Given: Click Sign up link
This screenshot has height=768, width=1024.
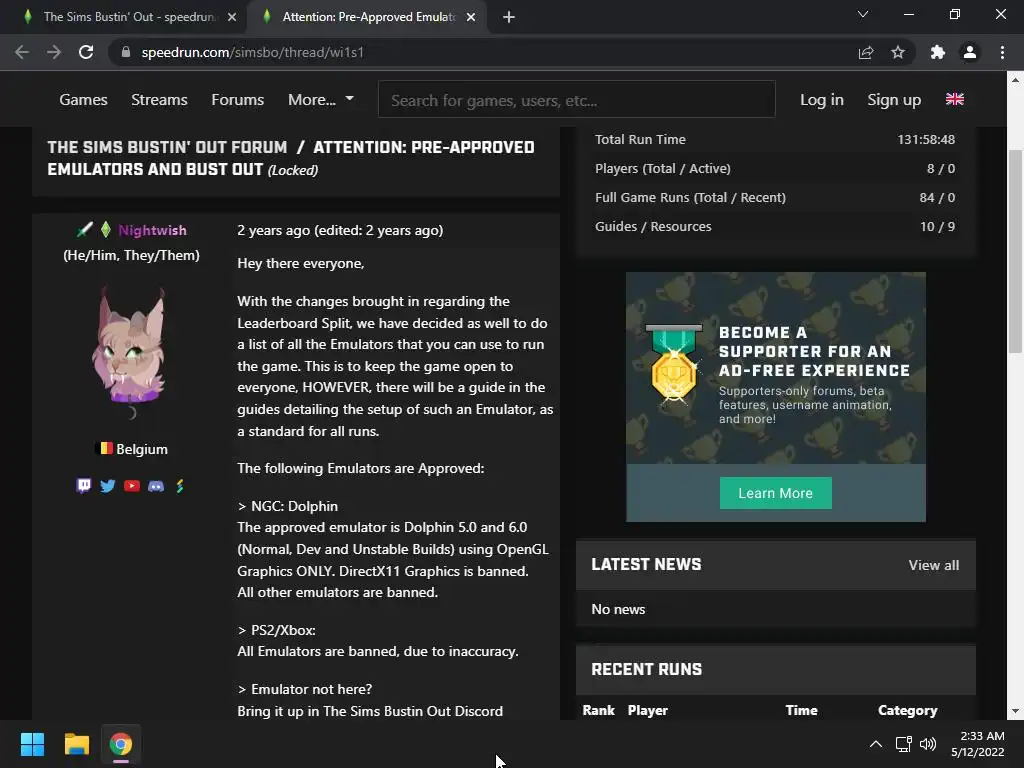Looking at the screenshot, I should pos(894,99).
